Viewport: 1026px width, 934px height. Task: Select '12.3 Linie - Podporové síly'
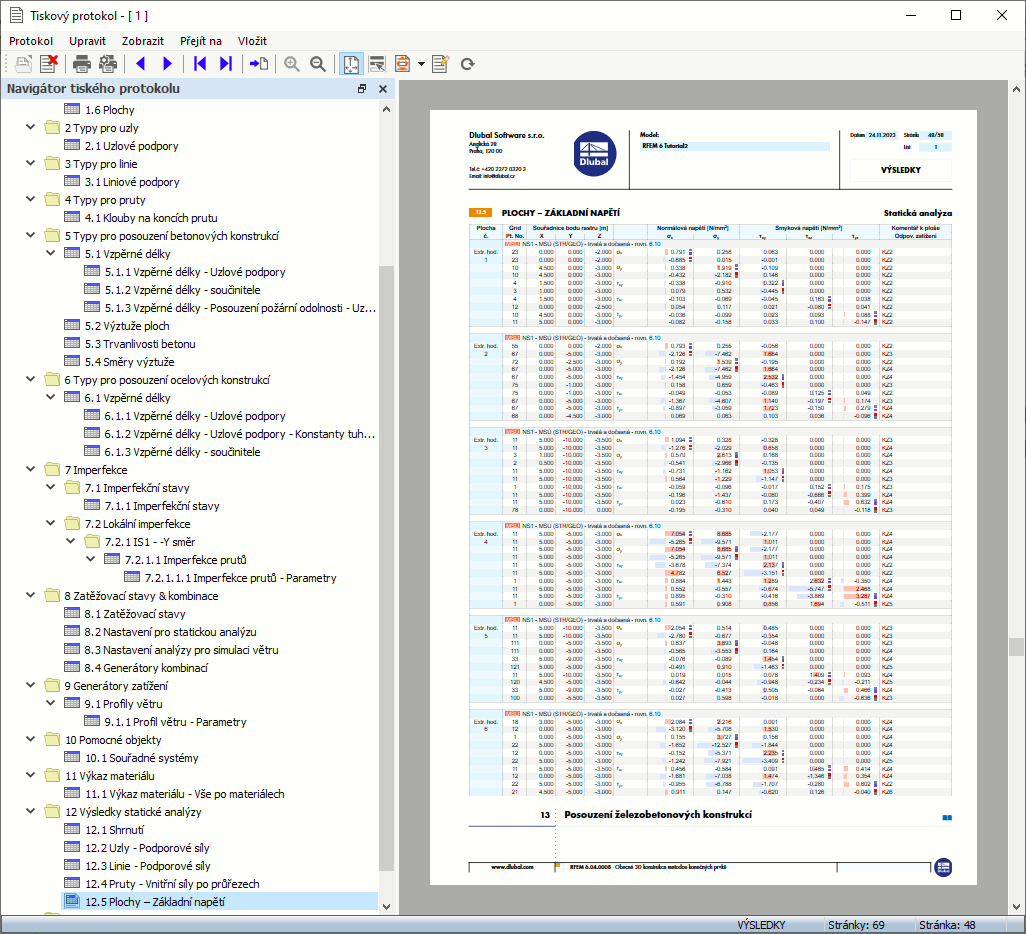pyautogui.click(x=147, y=866)
